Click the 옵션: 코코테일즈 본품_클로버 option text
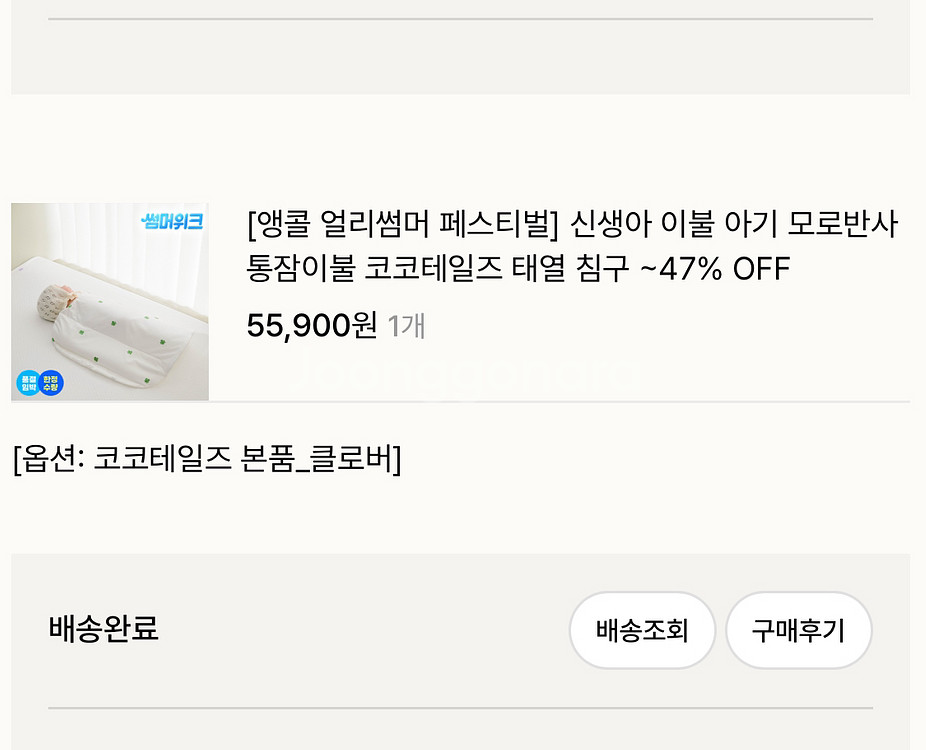Image resolution: width=926 pixels, height=750 pixels. coord(206,459)
